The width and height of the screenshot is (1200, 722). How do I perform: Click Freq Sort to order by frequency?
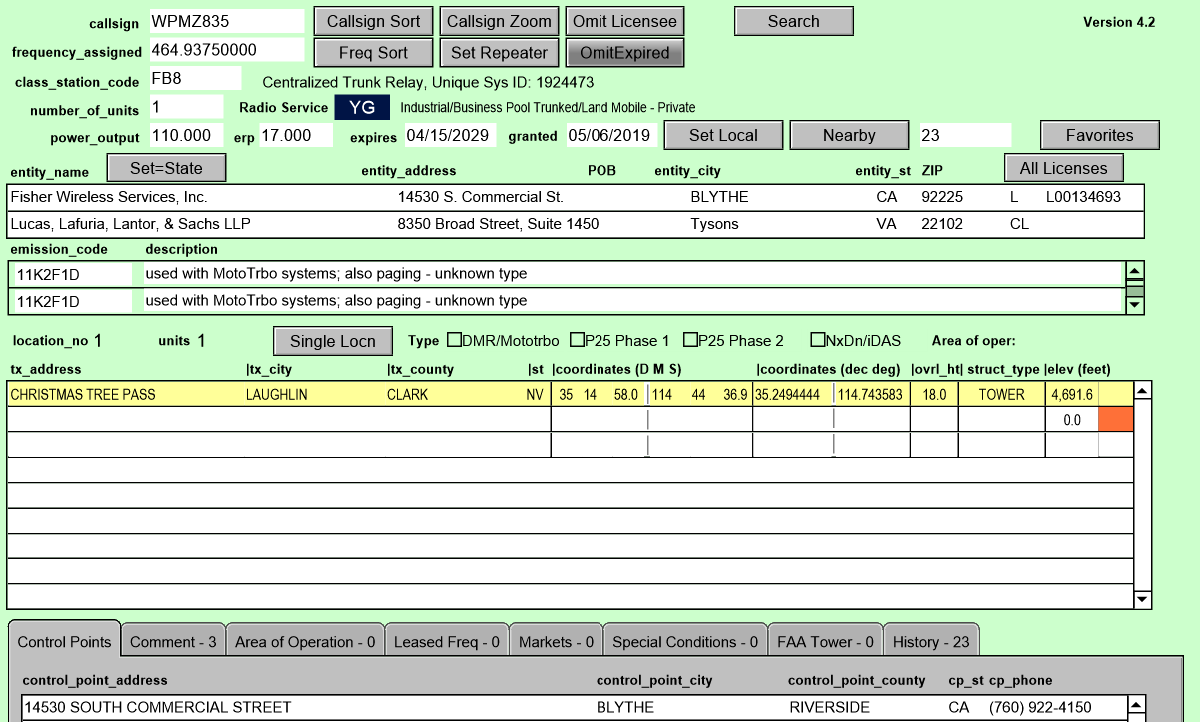click(373, 52)
